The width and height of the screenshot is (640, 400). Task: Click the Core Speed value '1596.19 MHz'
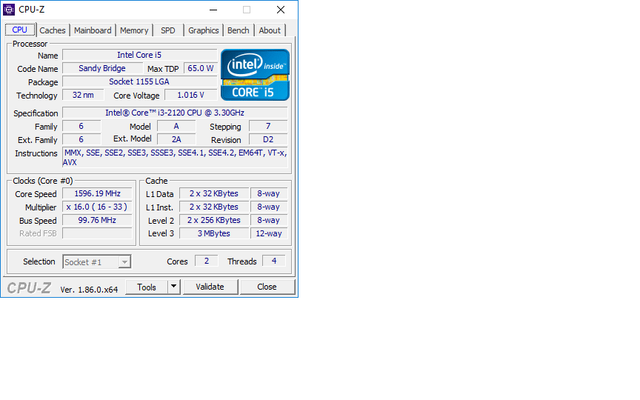pyautogui.click(x=97, y=193)
